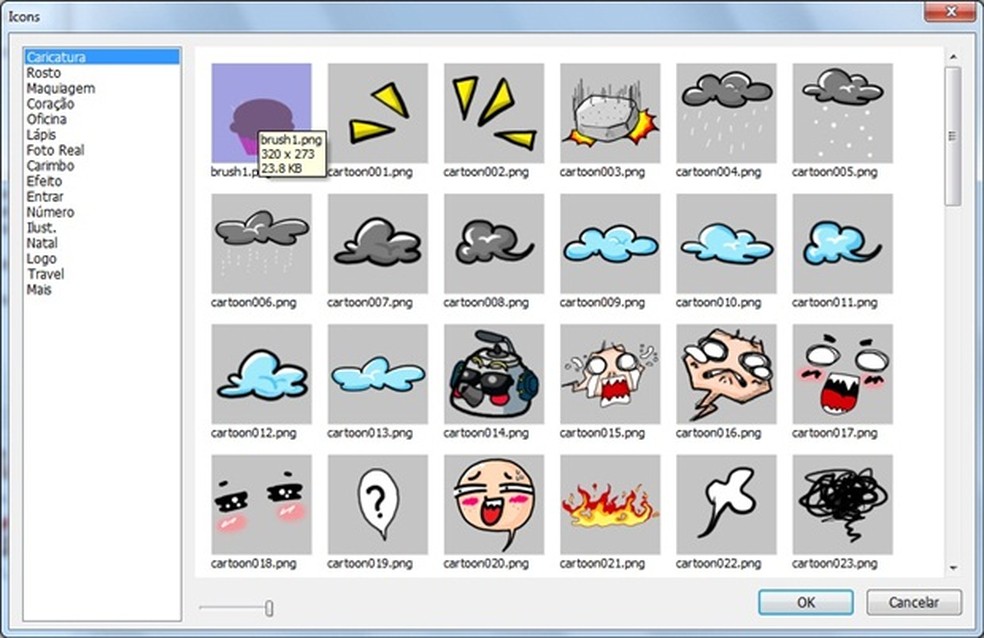
Task: Select the raining cloud icon cartoon004.png
Action: click(x=725, y=110)
